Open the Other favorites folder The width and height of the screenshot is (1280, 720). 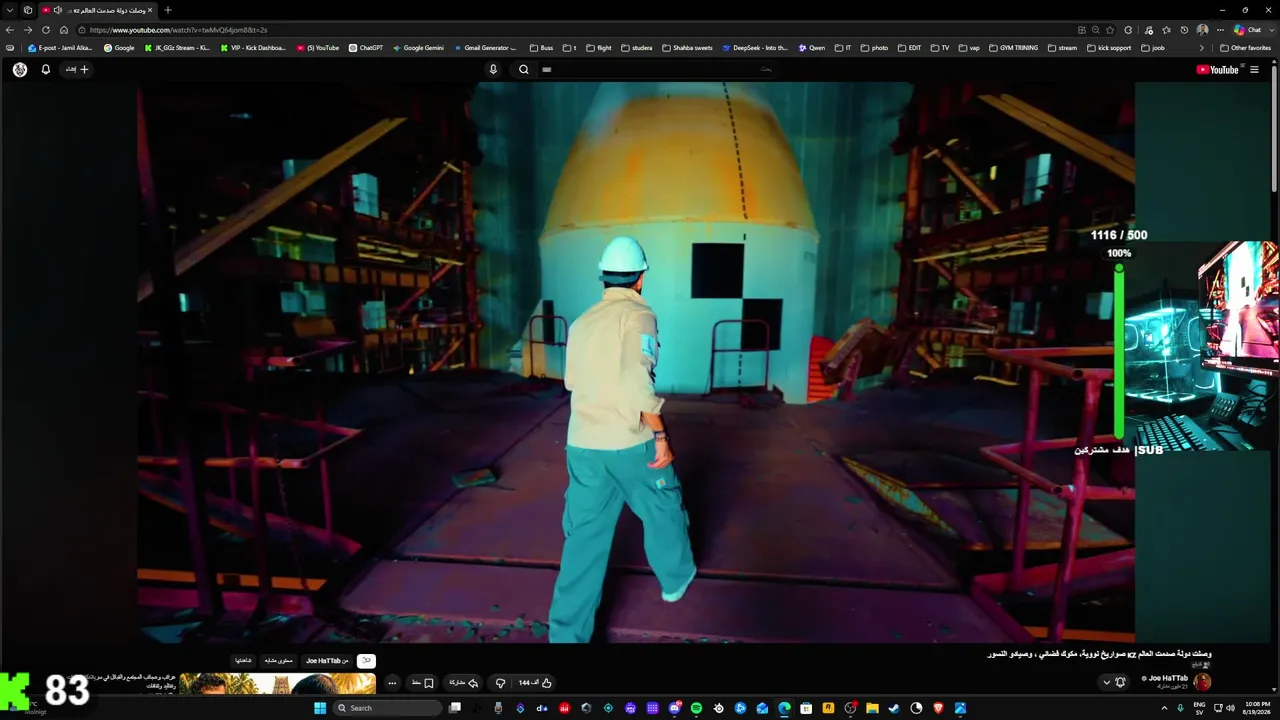click(1245, 48)
